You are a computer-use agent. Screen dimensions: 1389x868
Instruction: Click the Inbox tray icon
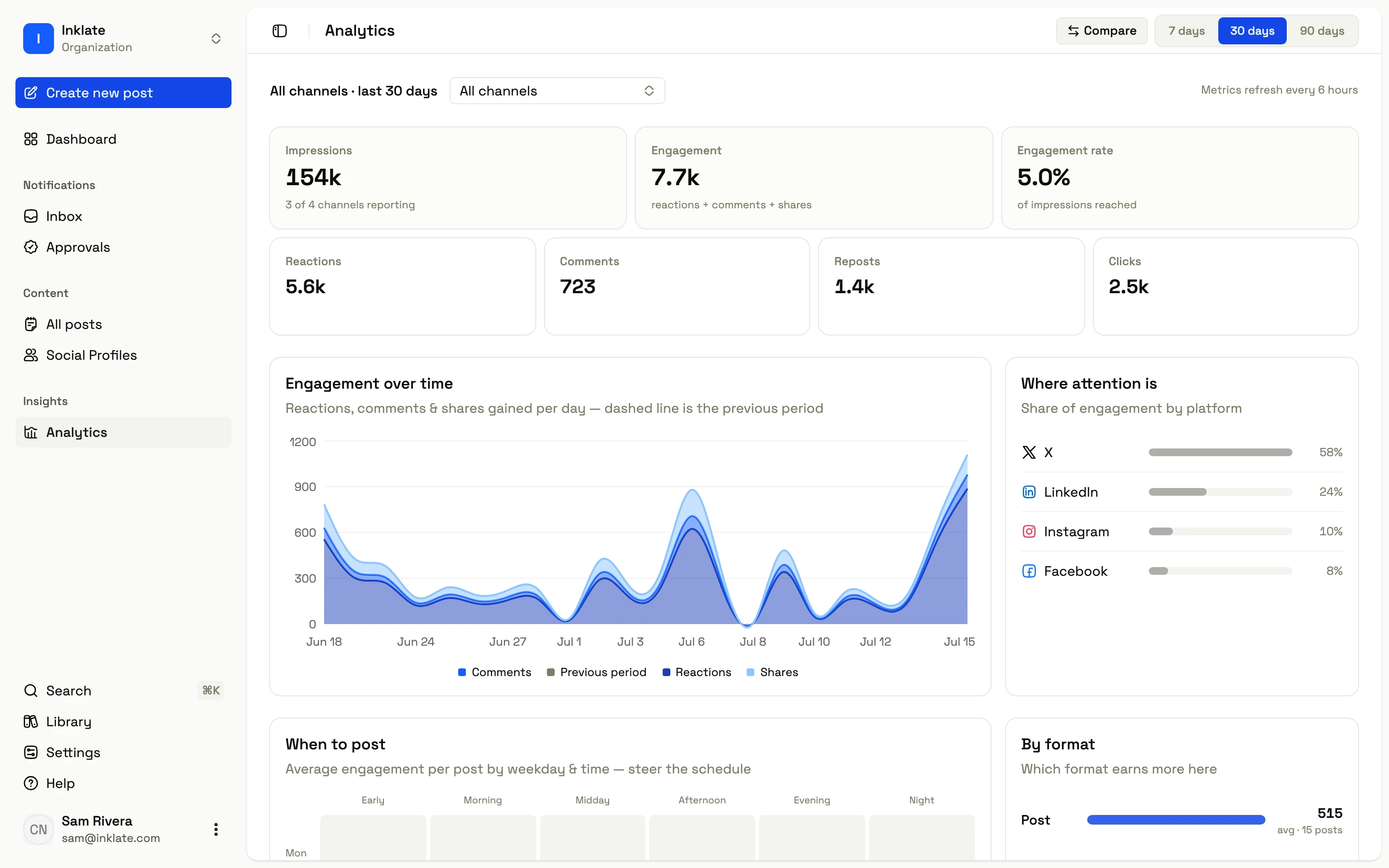click(31, 217)
